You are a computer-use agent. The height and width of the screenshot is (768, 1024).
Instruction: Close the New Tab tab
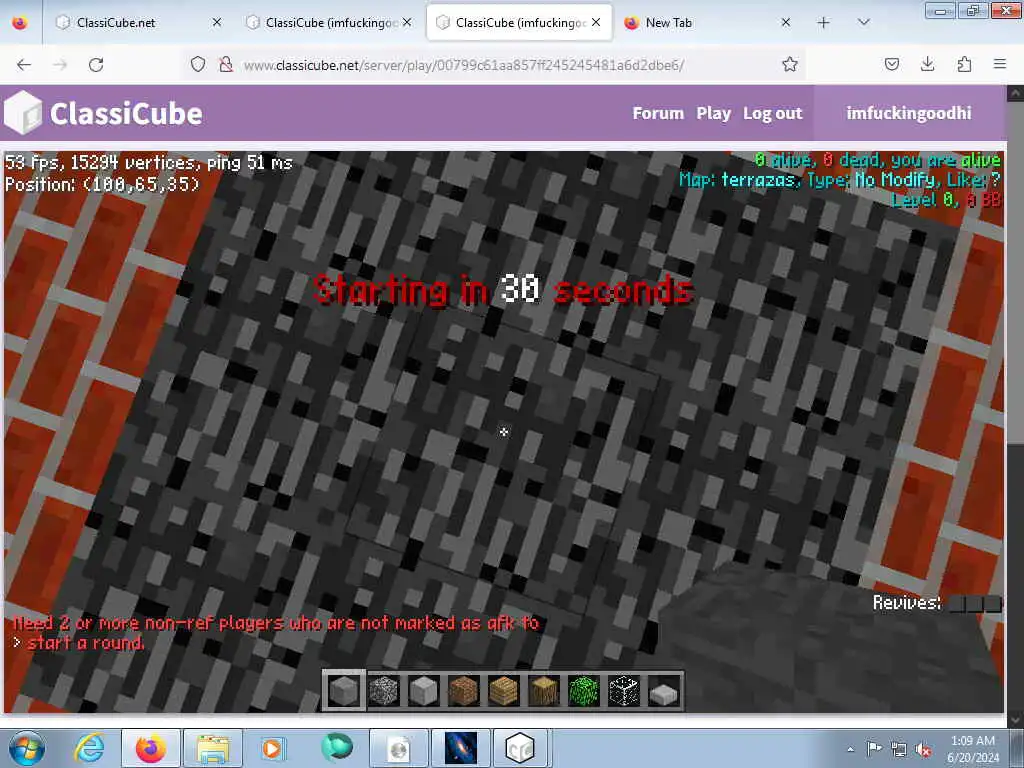(786, 22)
